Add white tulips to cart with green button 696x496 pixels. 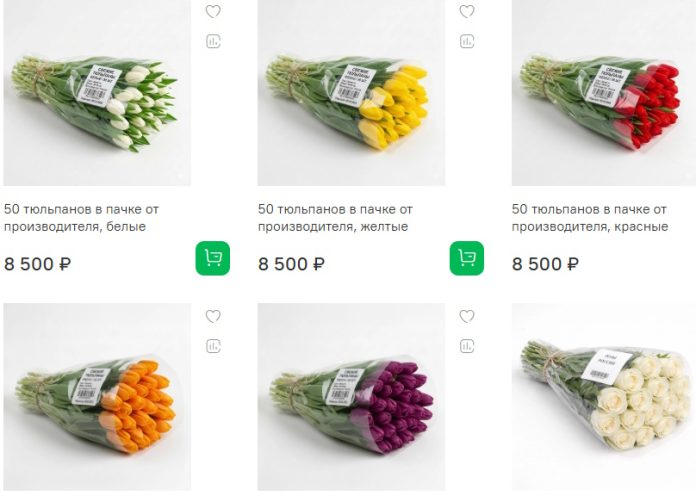213,258
